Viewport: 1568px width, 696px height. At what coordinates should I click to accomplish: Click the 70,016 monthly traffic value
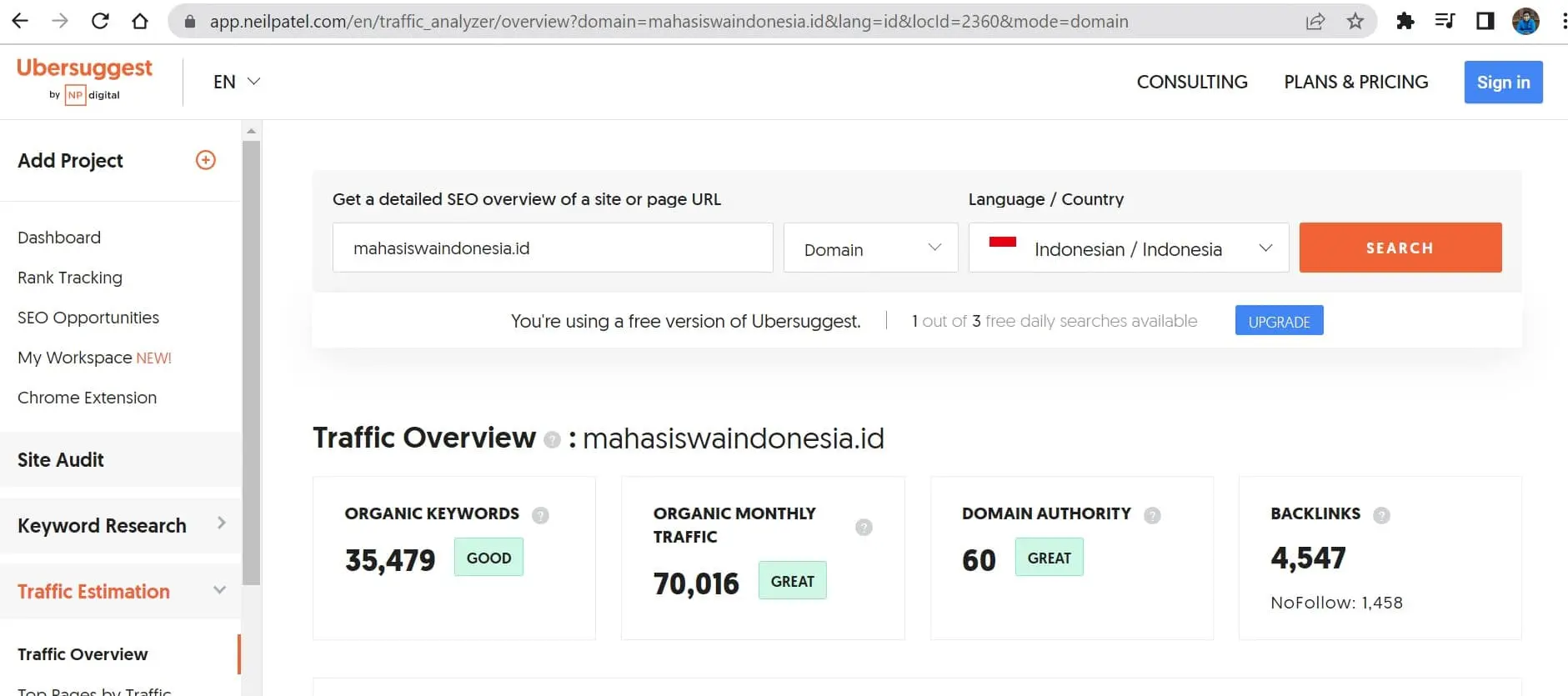click(696, 583)
